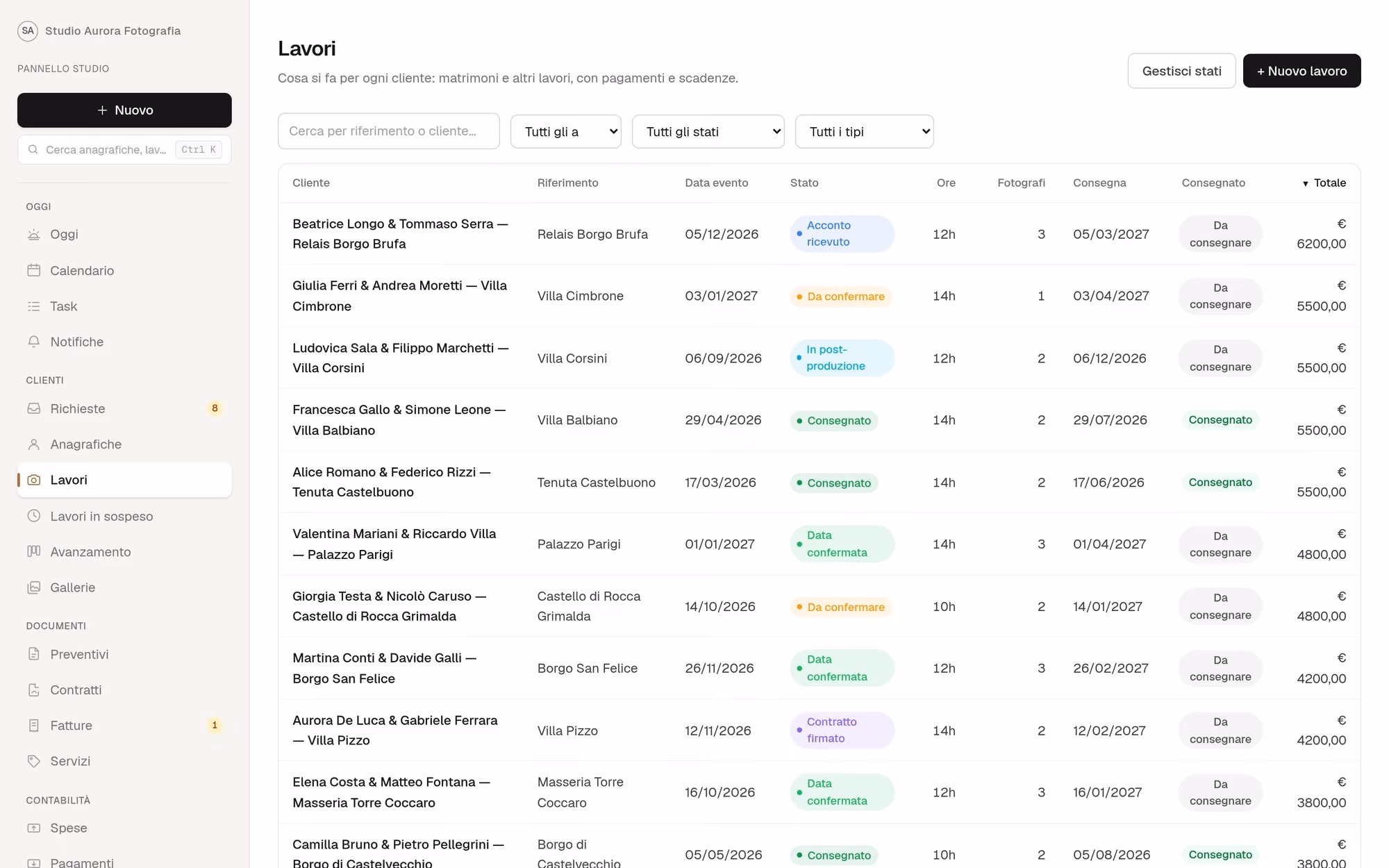Open Oggi sunrise icon in sidebar
Screen dimensions: 1389x868
coord(33,235)
